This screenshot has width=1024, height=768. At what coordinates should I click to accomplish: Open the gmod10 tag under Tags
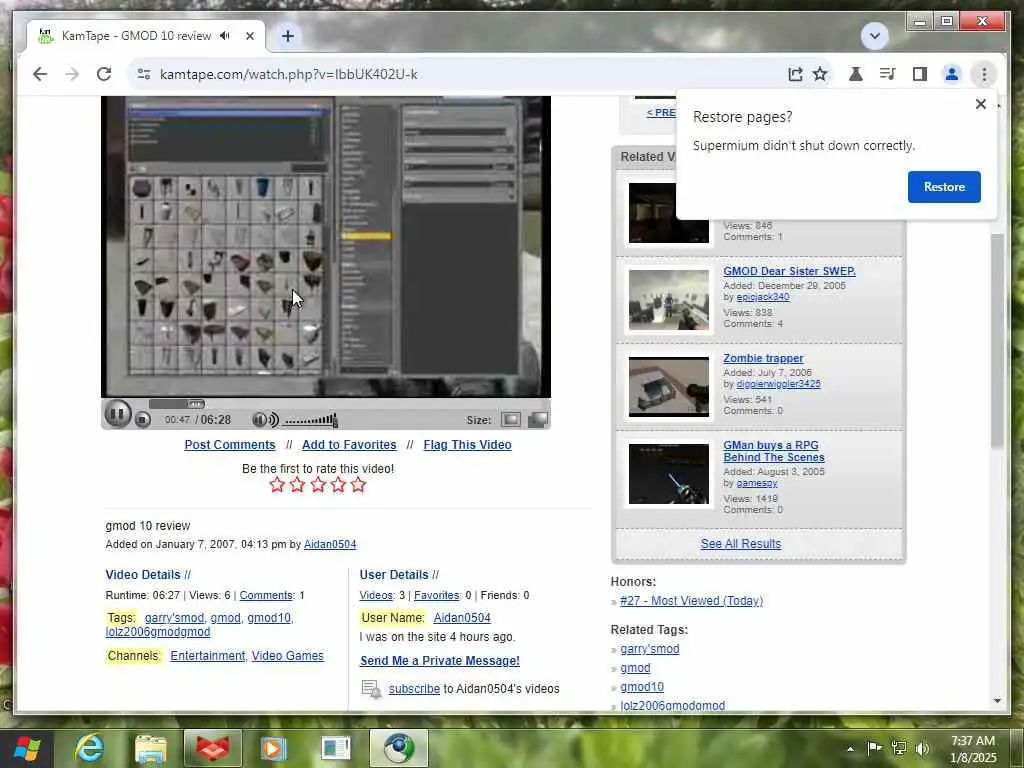coord(269,618)
